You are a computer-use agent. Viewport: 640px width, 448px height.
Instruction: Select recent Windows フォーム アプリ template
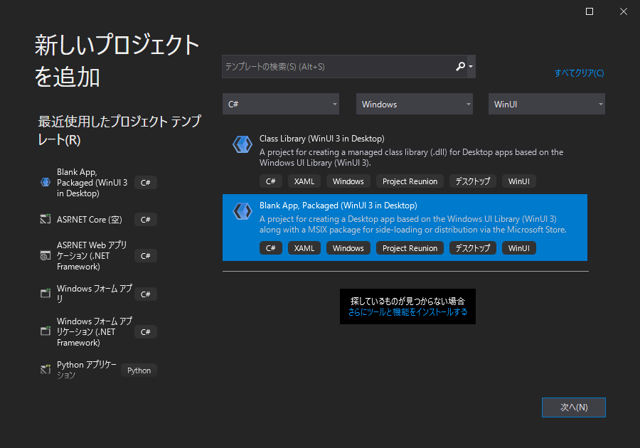tap(94, 293)
